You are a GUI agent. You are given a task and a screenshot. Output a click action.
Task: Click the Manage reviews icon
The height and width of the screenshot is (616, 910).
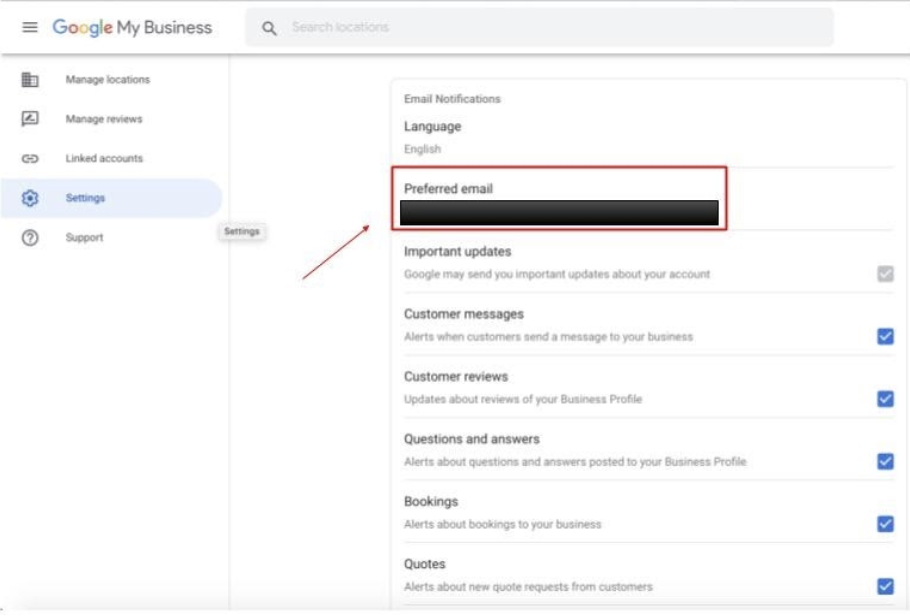(x=30, y=119)
